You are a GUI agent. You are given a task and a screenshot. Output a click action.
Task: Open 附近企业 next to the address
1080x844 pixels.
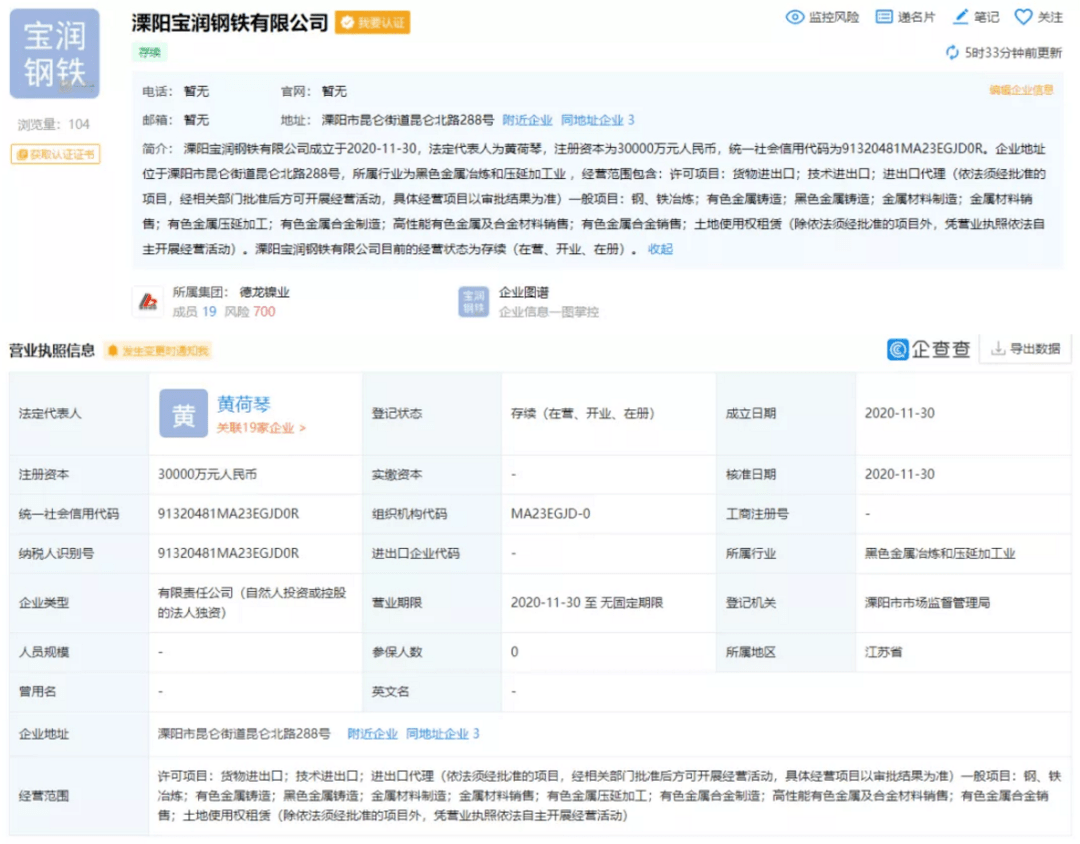(x=527, y=119)
